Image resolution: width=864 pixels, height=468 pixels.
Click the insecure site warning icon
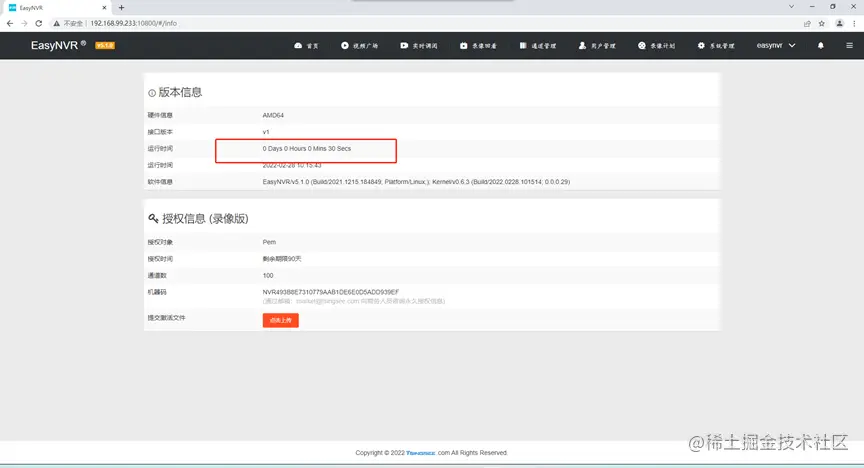[x=56, y=23]
